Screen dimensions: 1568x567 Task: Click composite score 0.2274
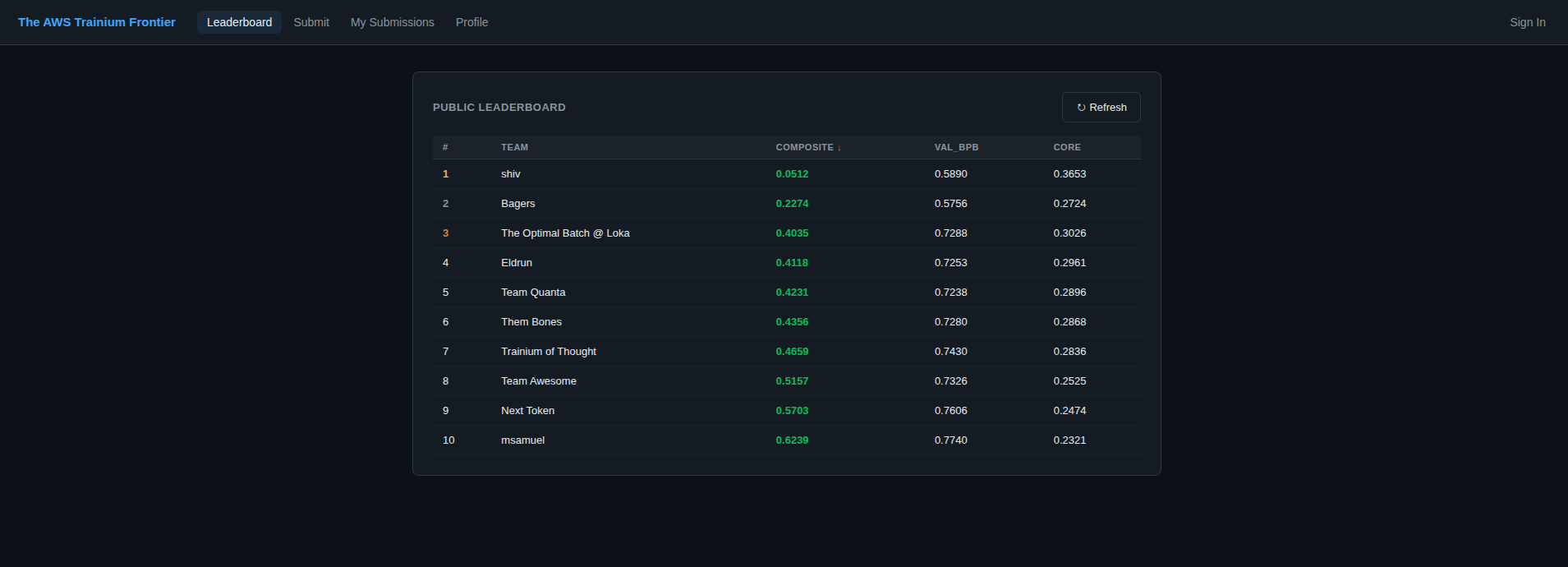coord(792,204)
